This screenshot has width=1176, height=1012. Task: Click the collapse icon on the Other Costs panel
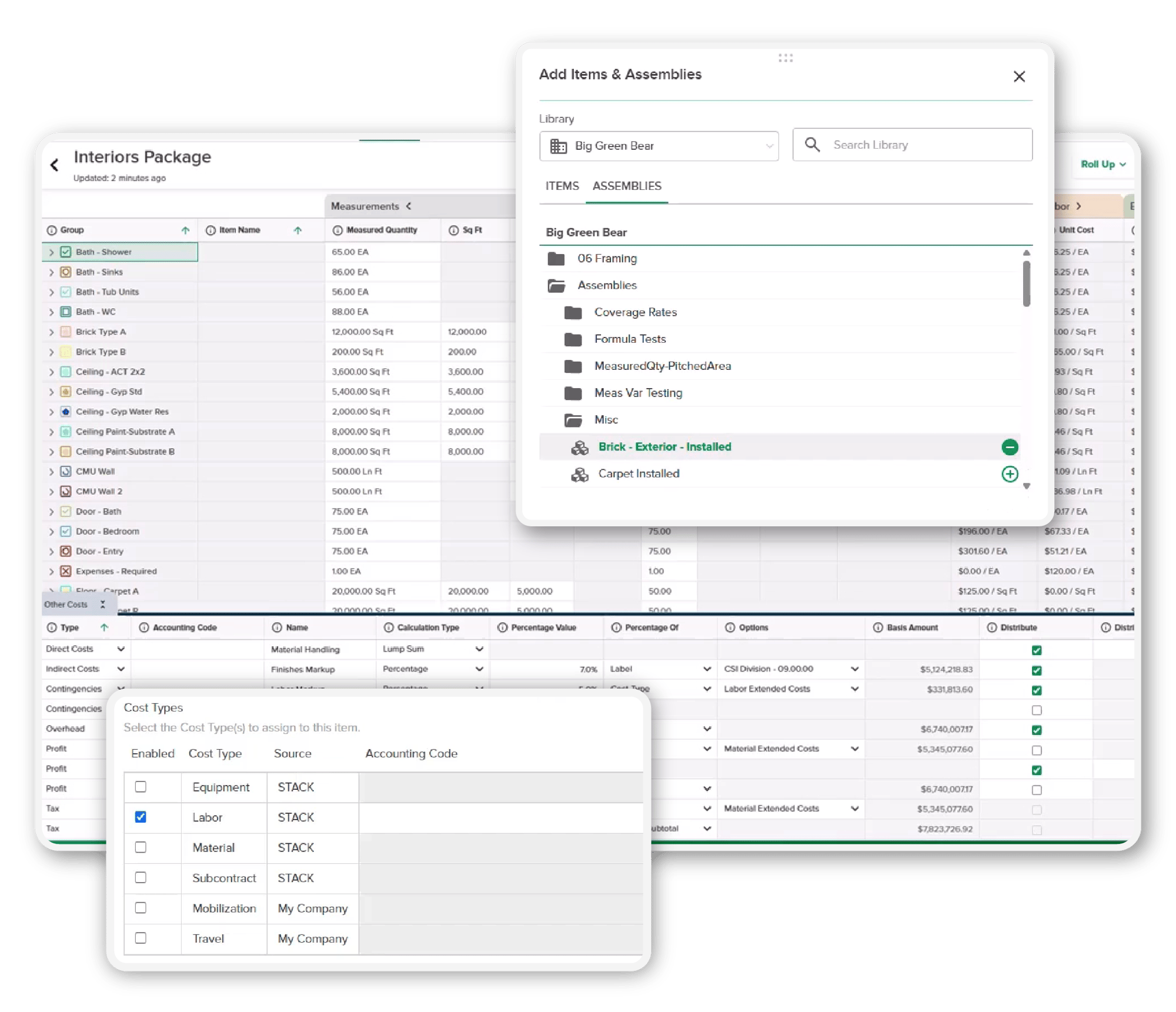point(102,603)
